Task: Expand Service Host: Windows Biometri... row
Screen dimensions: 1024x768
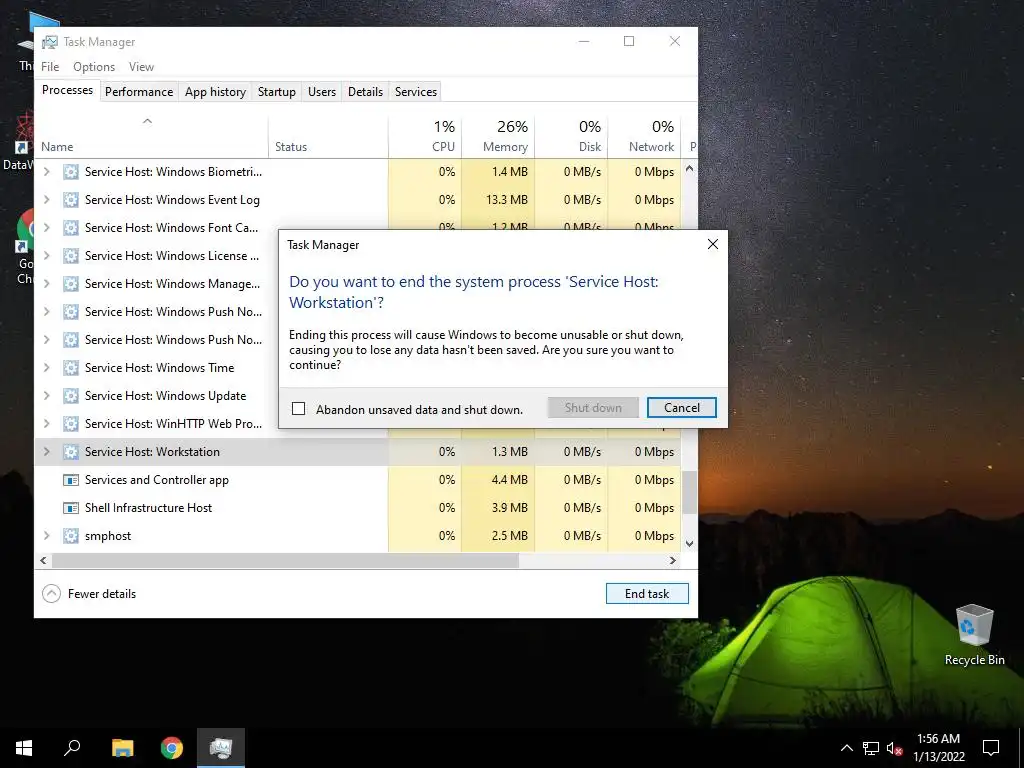Action: tap(46, 172)
